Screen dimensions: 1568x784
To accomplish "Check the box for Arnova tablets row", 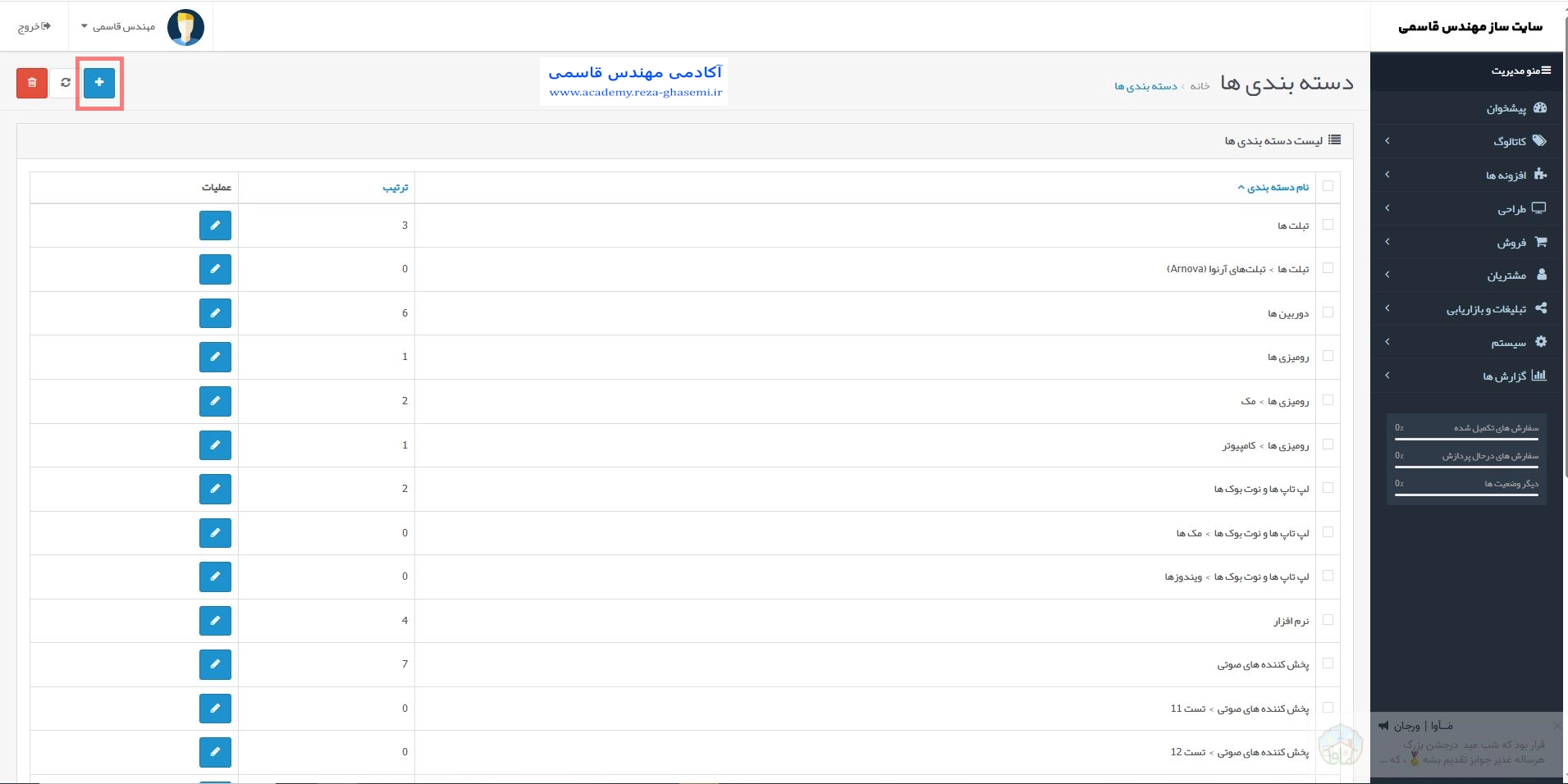I will (1328, 268).
